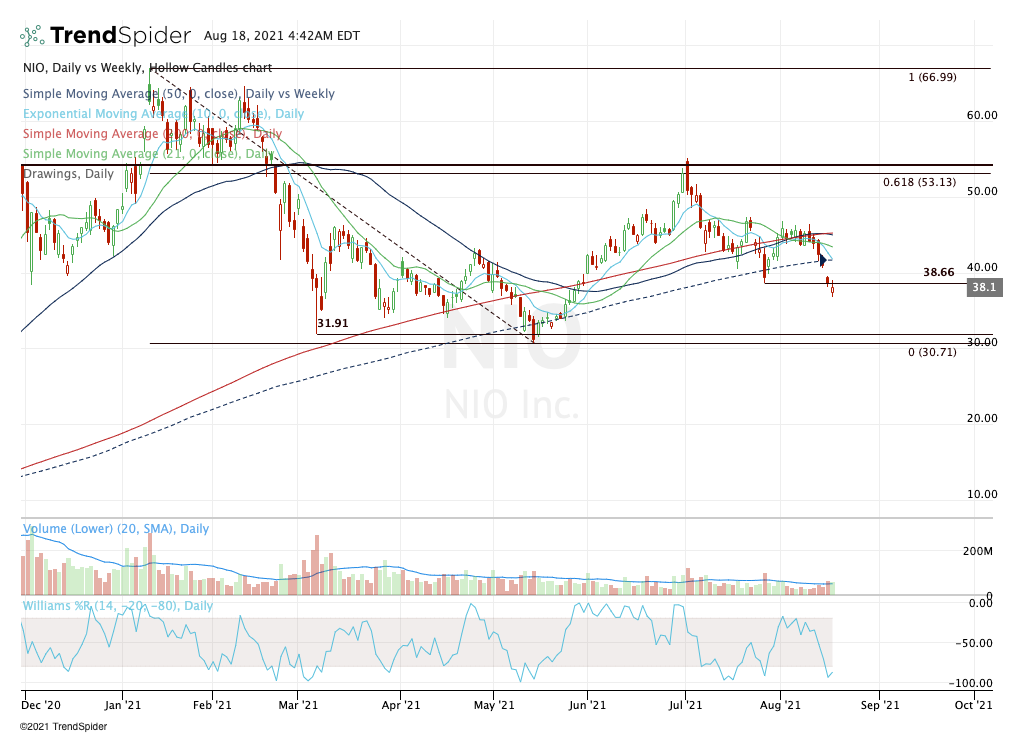The width and height of the screenshot is (1023, 736).
Task: Click the current price tag '38.1'
Action: [984, 287]
